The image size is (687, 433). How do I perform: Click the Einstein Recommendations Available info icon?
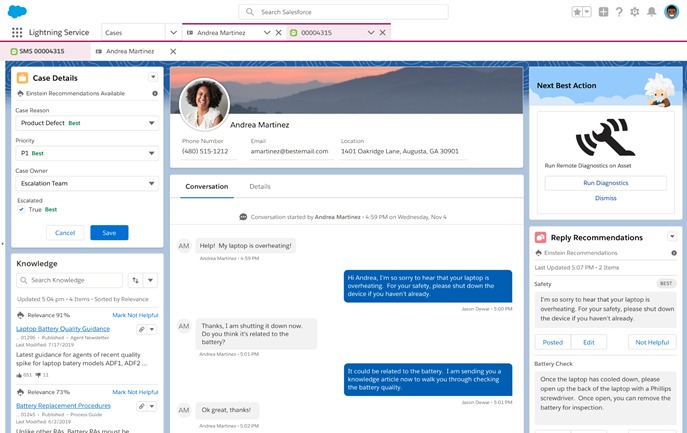coord(155,93)
